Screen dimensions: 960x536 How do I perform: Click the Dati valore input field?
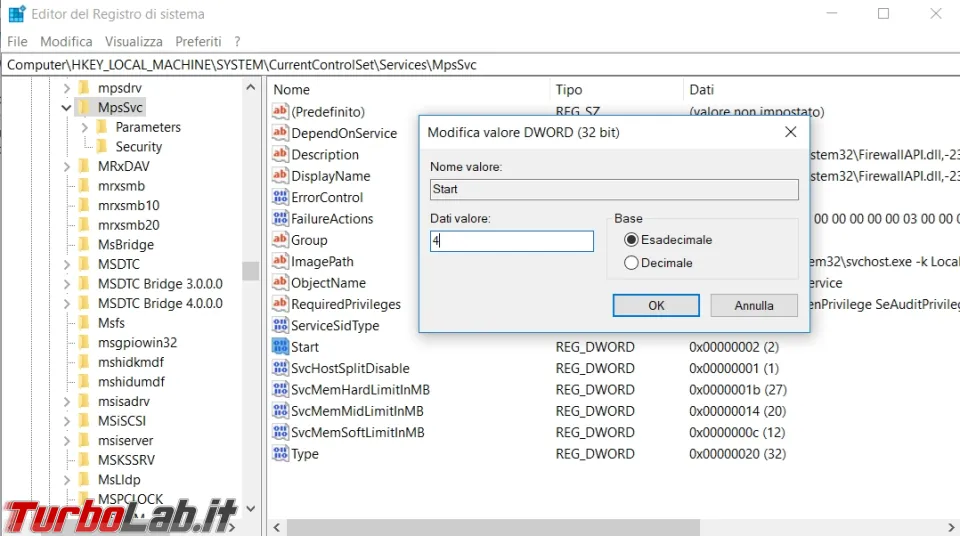512,241
